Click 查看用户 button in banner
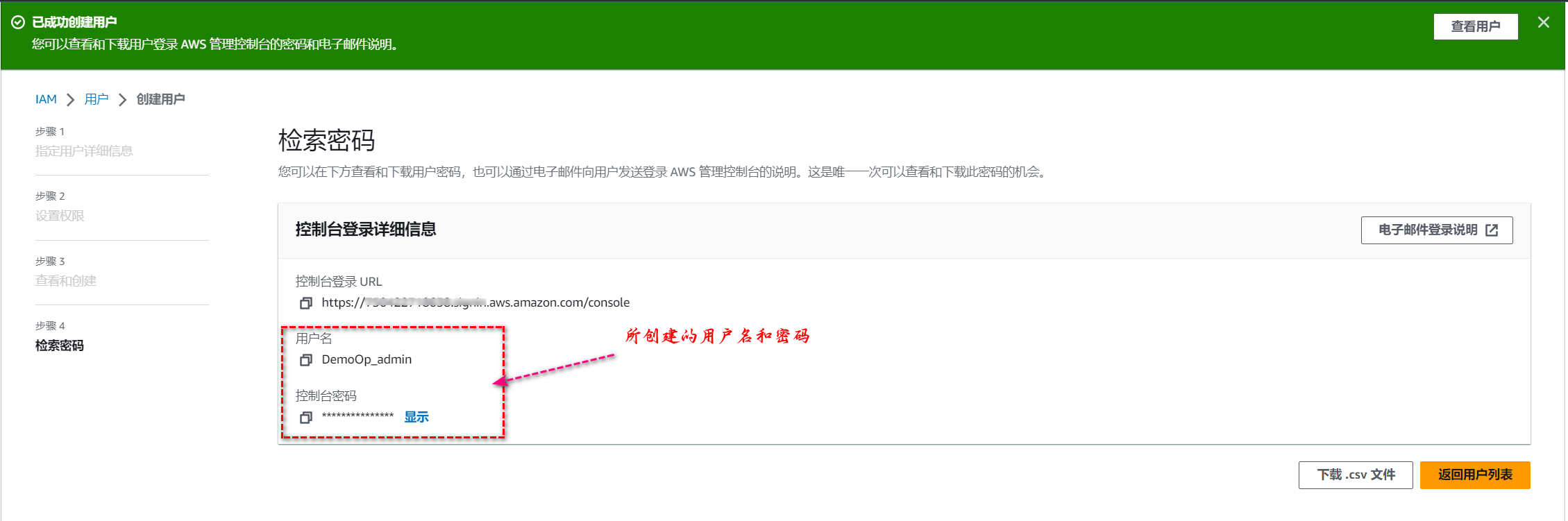Viewport: 1568px width, 521px height. tap(1476, 26)
